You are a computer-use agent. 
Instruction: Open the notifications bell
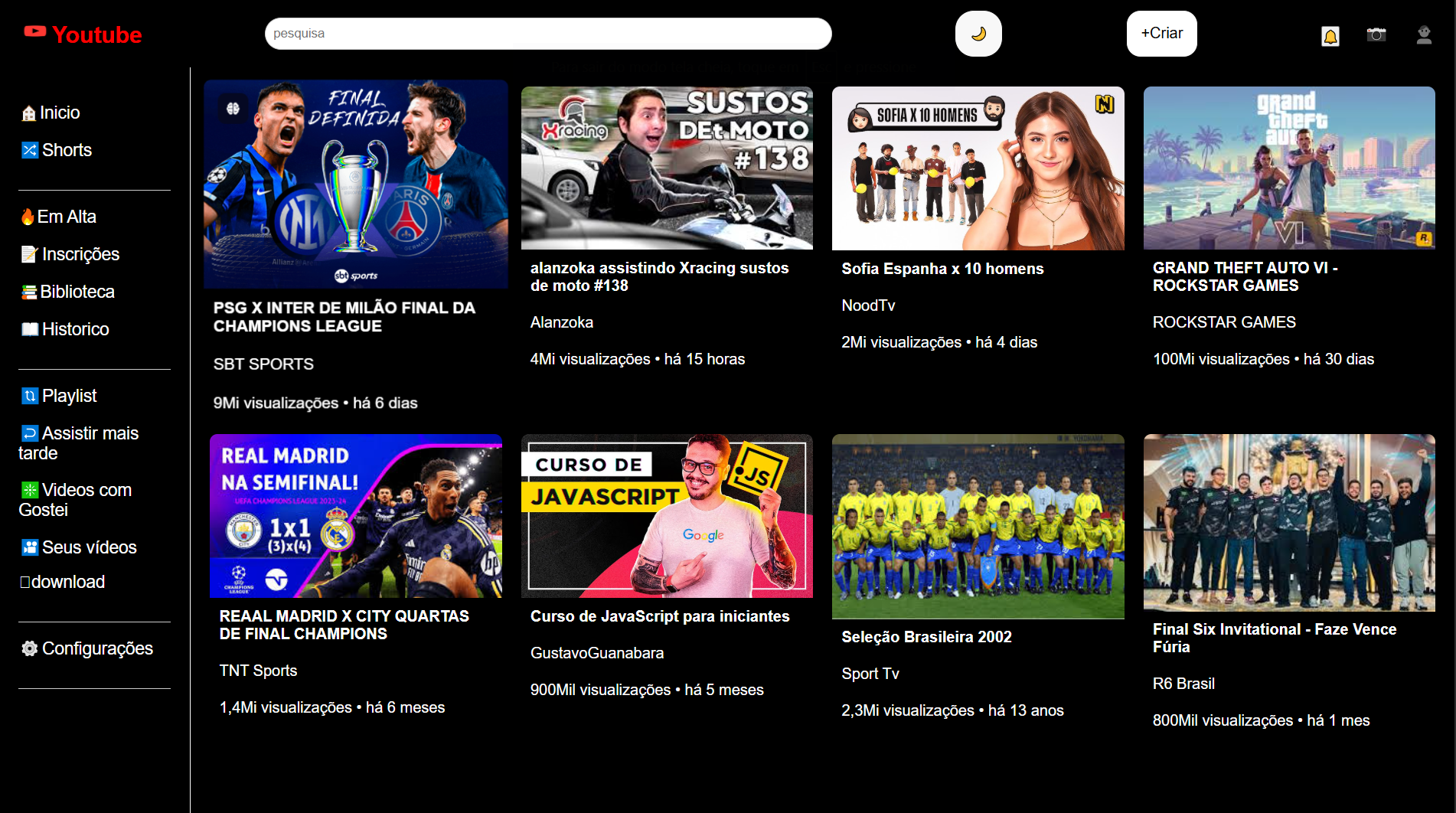coord(1330,36)
